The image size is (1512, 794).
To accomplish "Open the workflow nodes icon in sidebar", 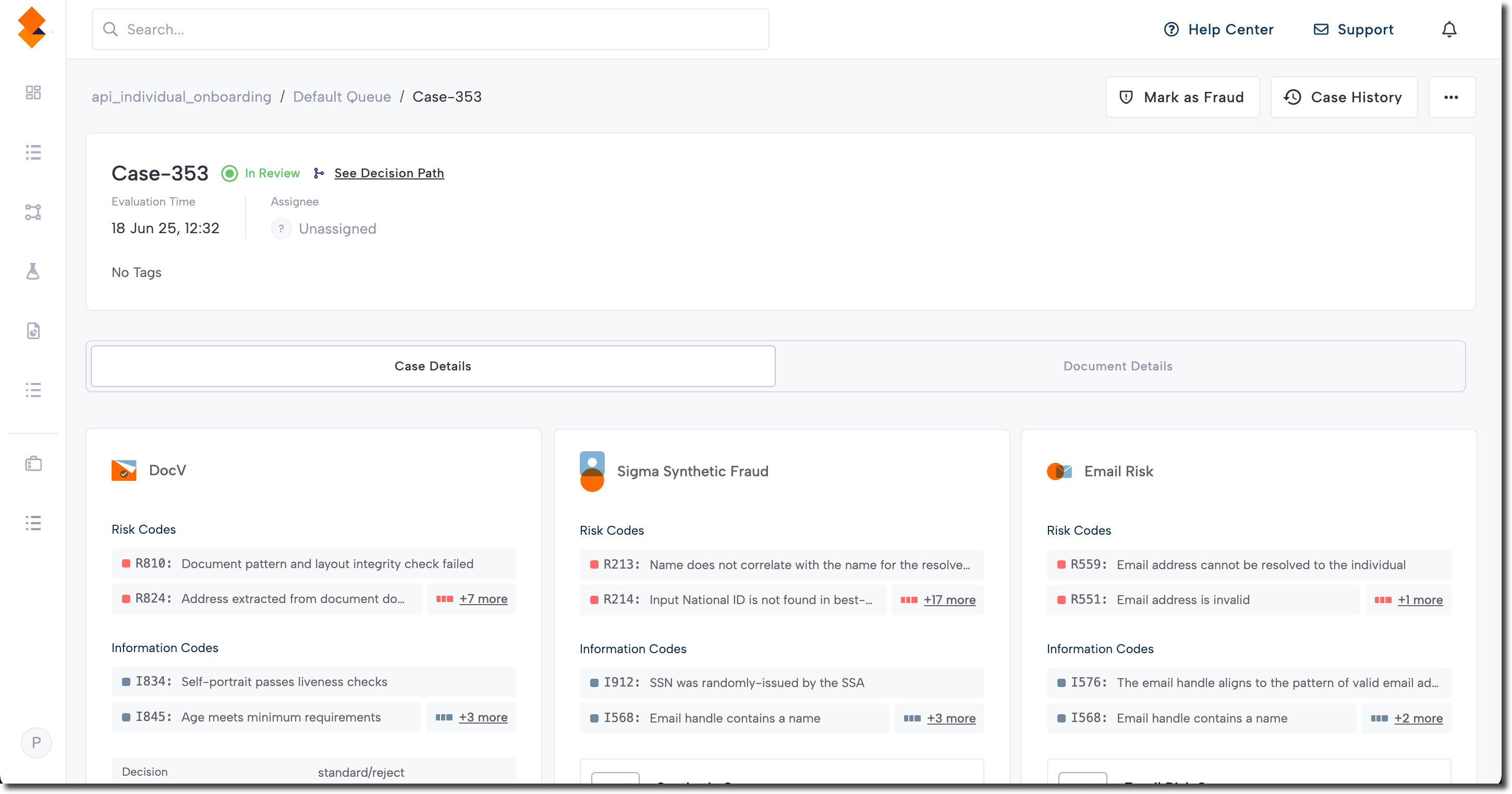I will [33, 212].
